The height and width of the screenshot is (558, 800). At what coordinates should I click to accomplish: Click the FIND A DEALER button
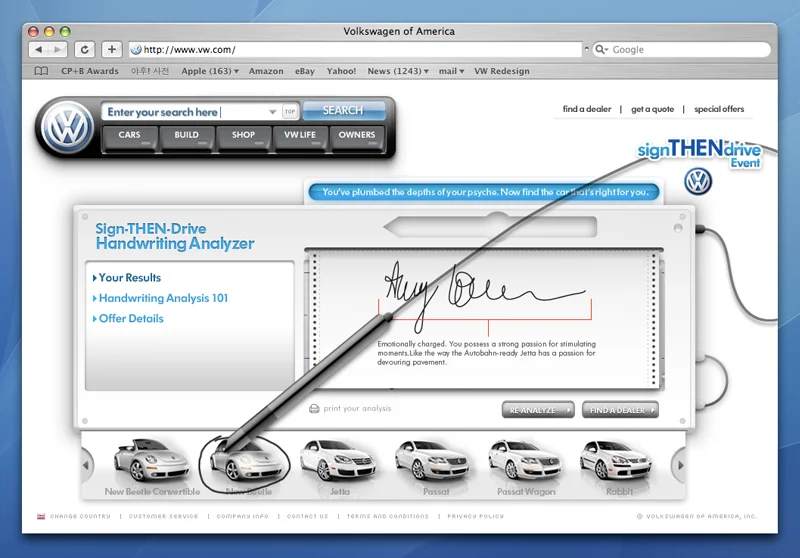point(620,410)
